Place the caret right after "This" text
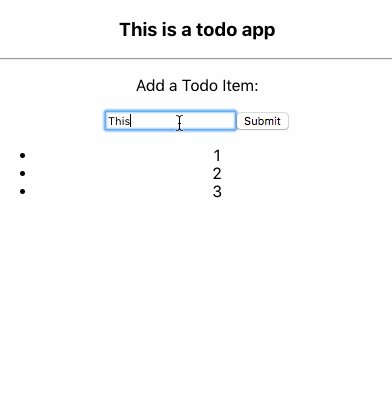 [x=131, y=121]
